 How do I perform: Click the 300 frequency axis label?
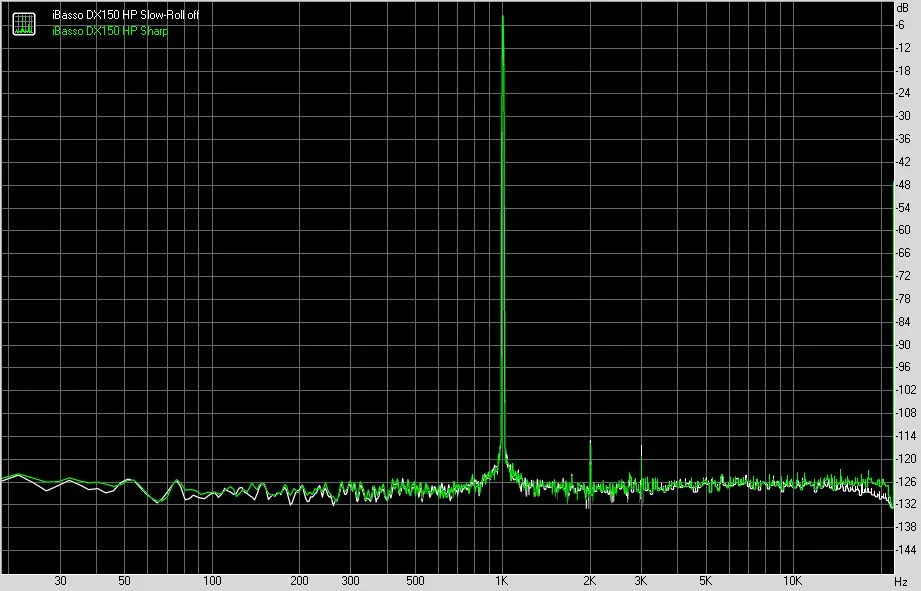click(350, 581)
